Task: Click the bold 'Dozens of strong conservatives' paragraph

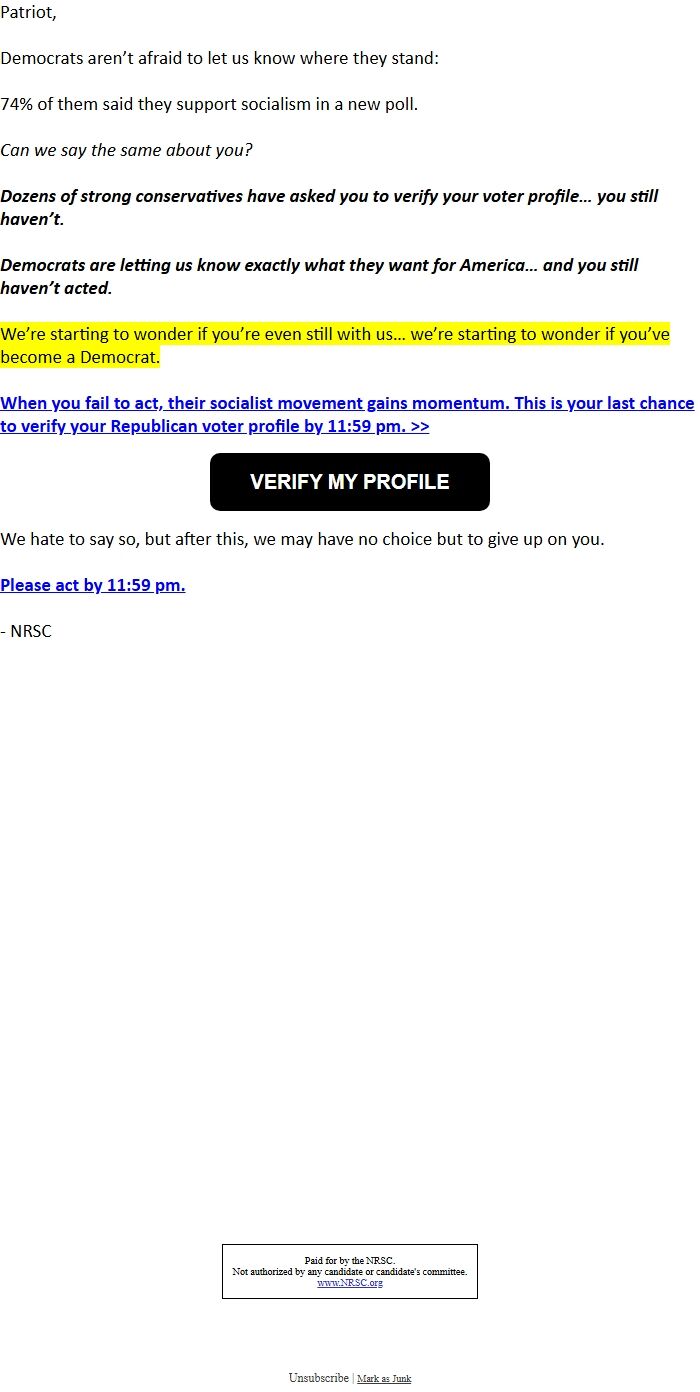Action: pyautogui.click(x=329, y=207)
